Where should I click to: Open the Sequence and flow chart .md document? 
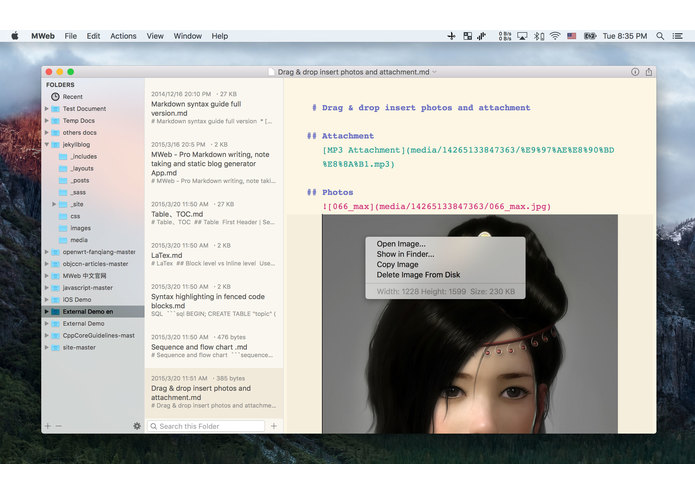214,346
